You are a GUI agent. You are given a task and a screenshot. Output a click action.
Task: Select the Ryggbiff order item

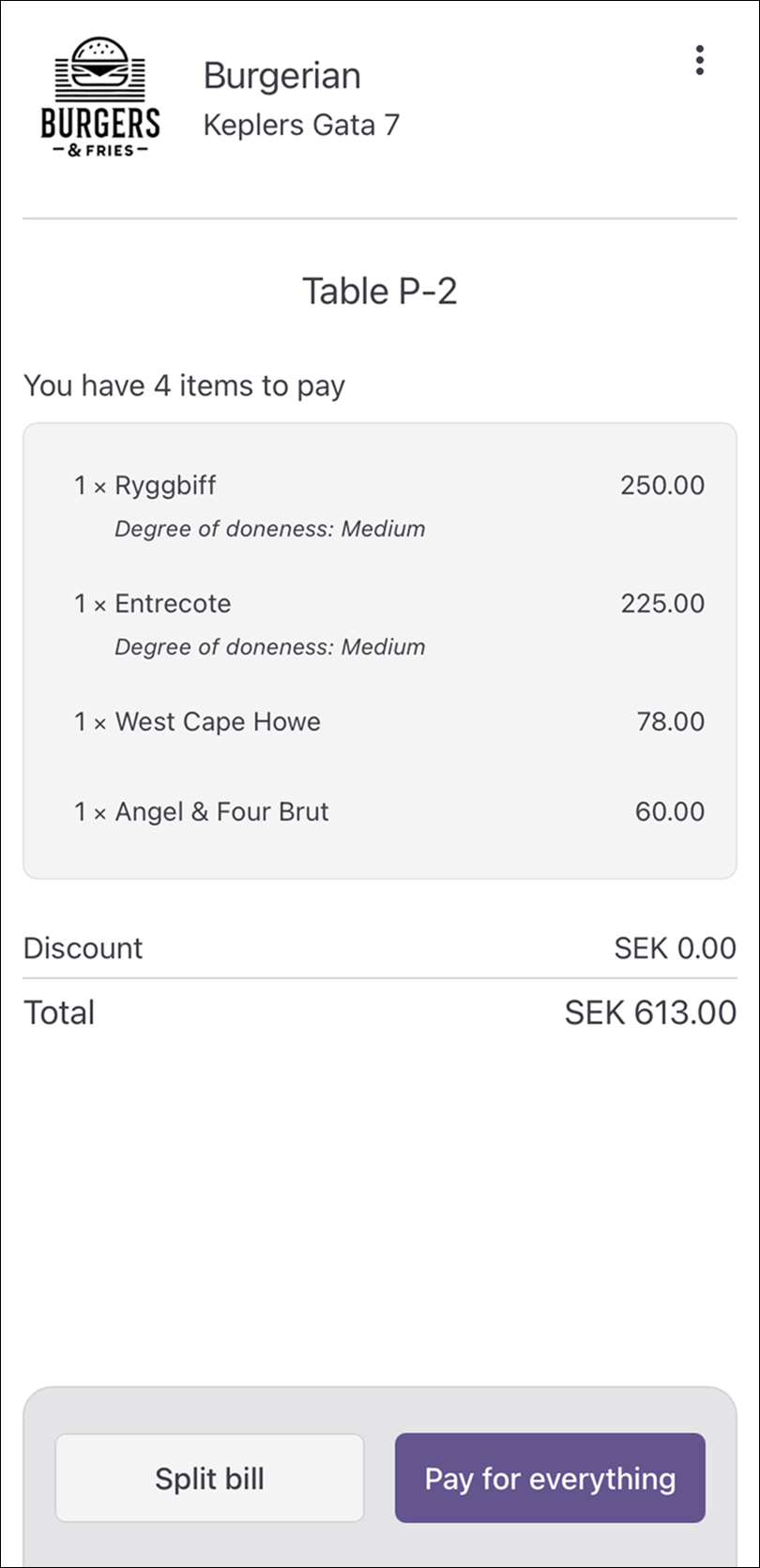165,486
